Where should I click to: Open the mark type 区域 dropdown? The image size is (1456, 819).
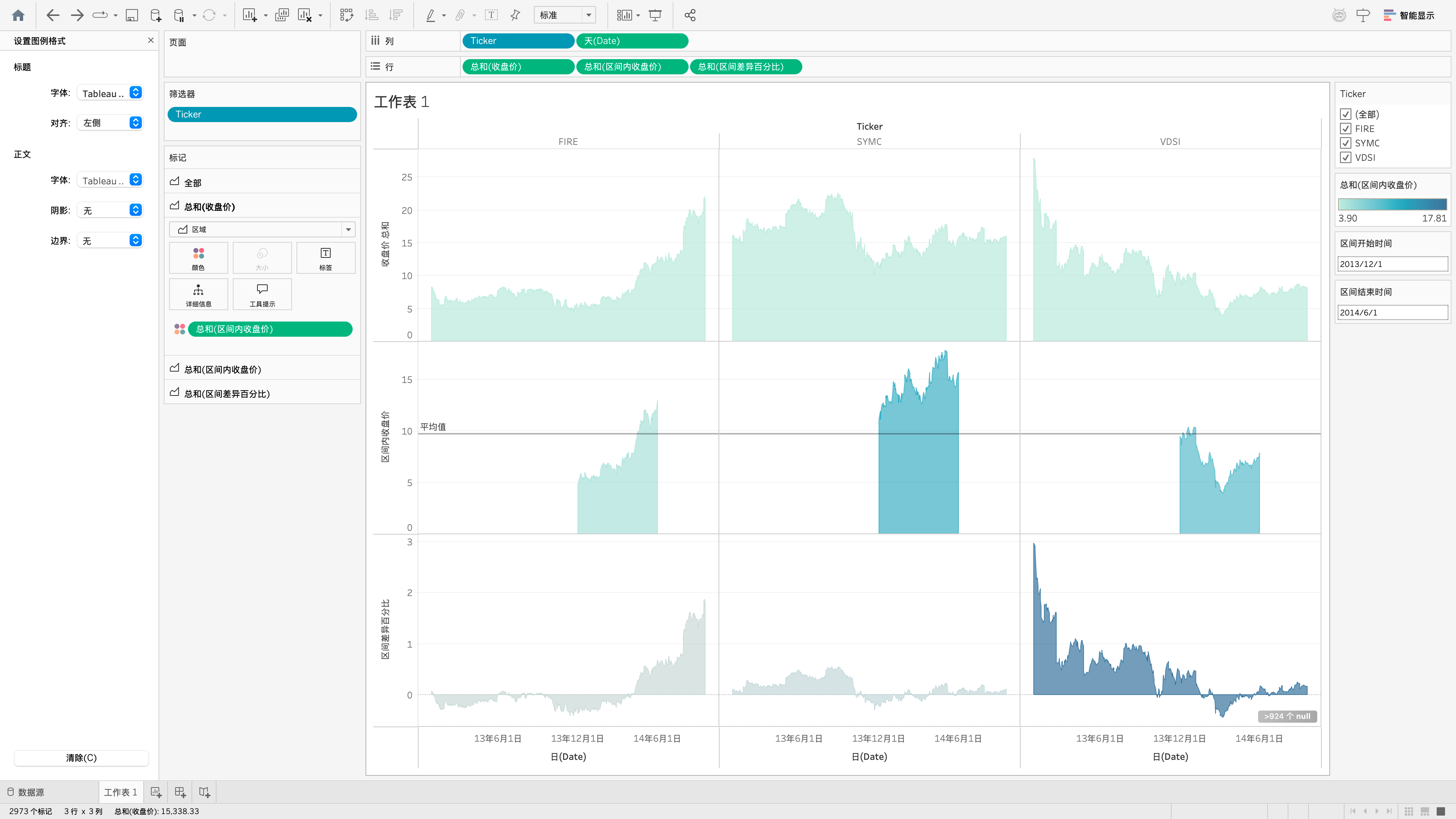click(262, 229)
